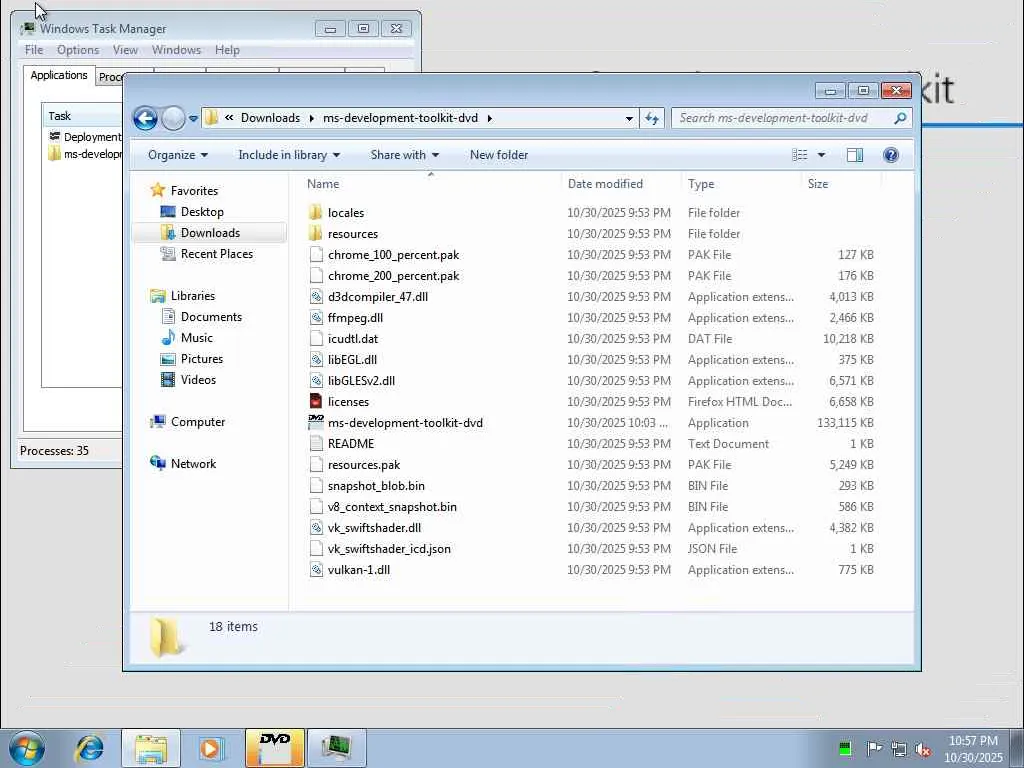Select the chrome_100_percent.pak file

point(393,255)
